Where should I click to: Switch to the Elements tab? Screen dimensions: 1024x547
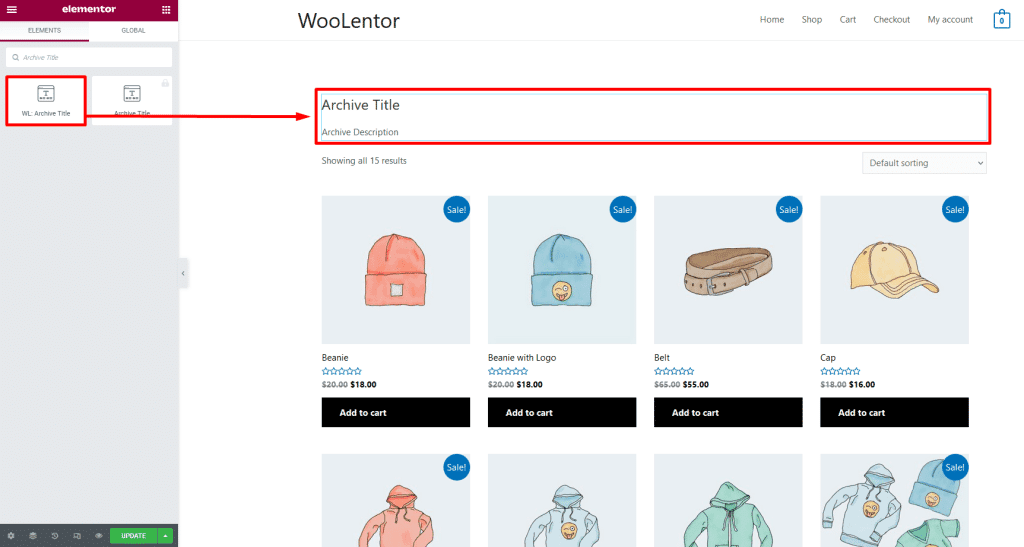click(x=44, y=31)
